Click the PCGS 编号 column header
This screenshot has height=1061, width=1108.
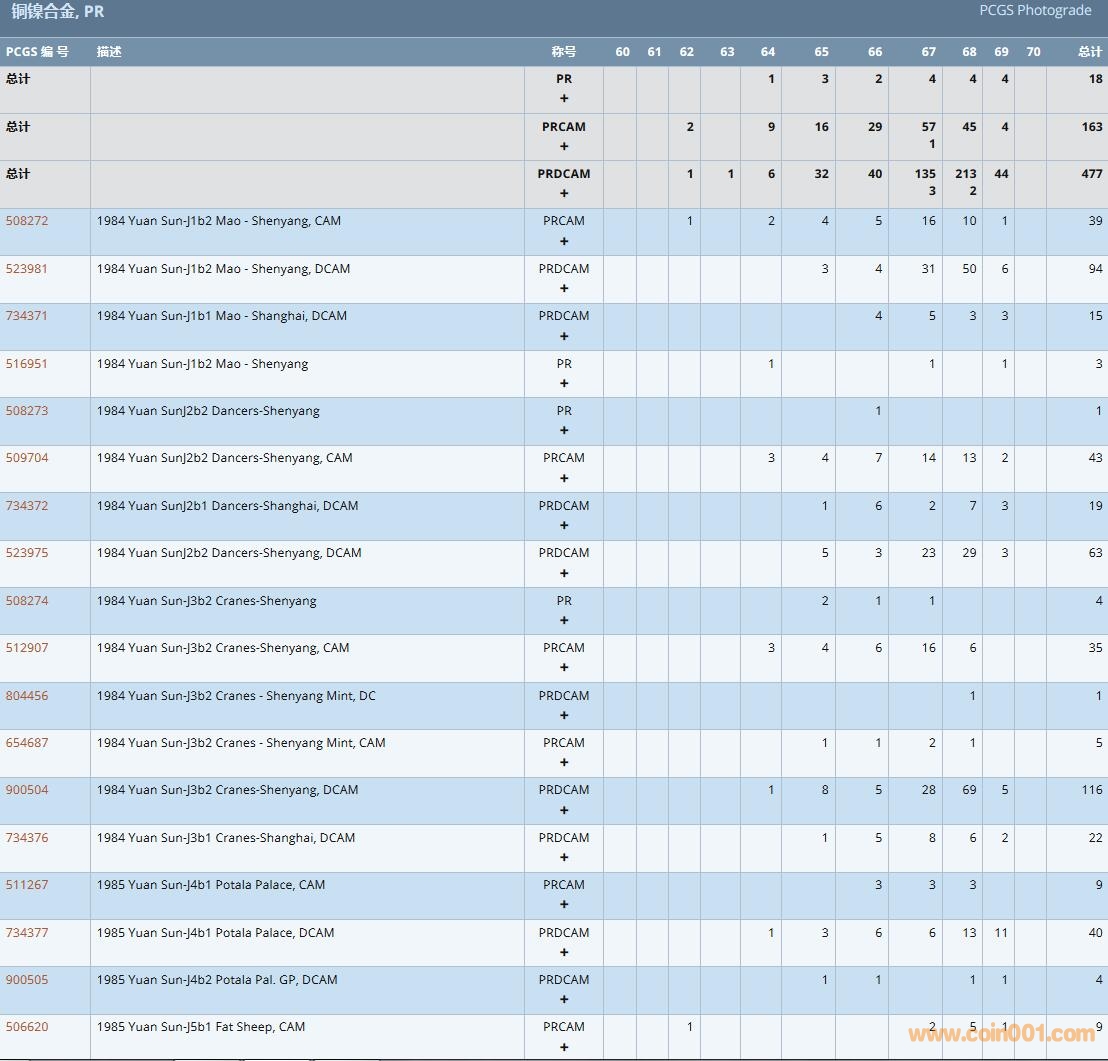pyautogui.click(x=37, y=52)
